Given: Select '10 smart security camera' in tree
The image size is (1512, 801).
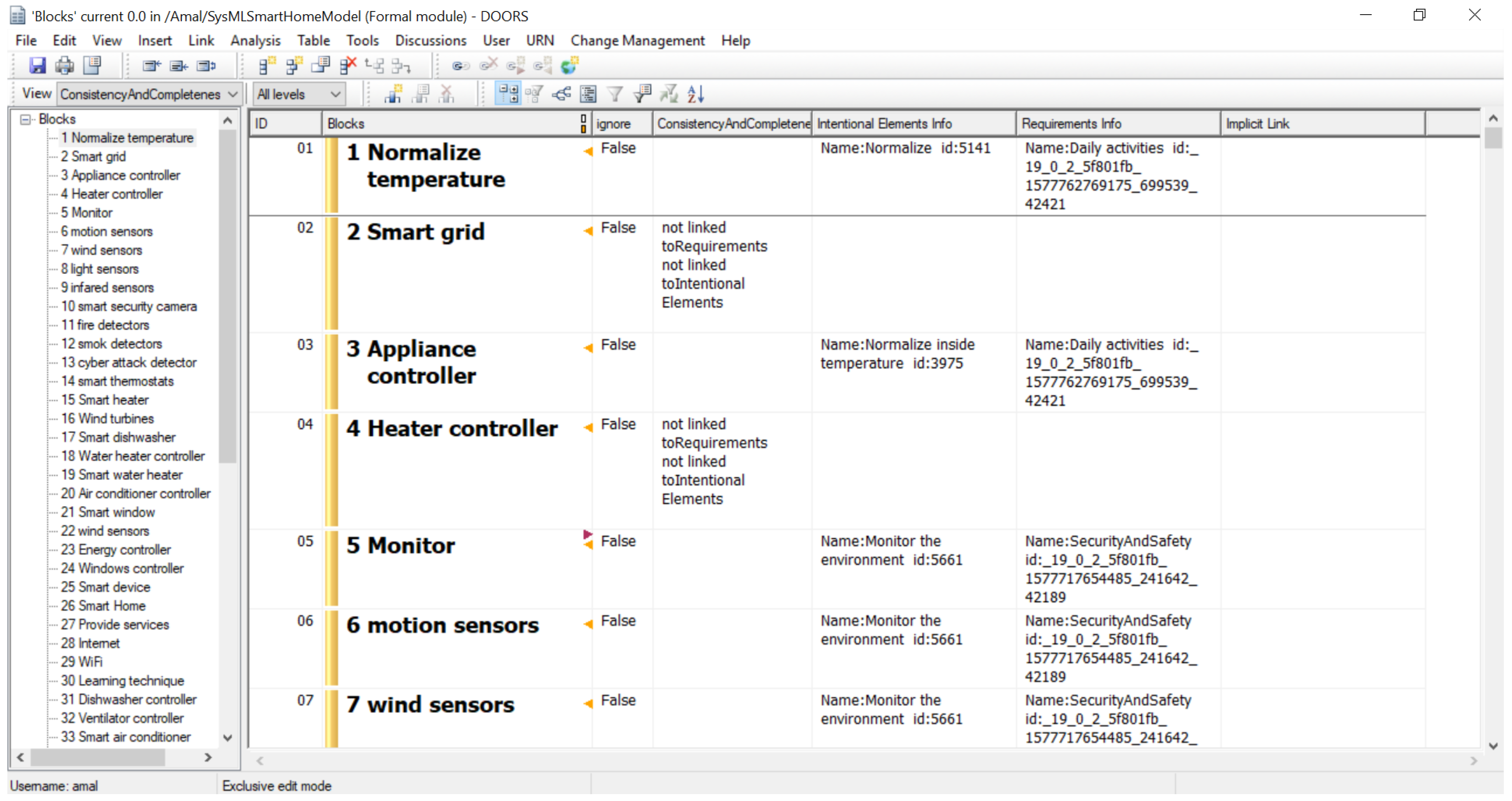Looking at the screenshot, I should [128, 306].
